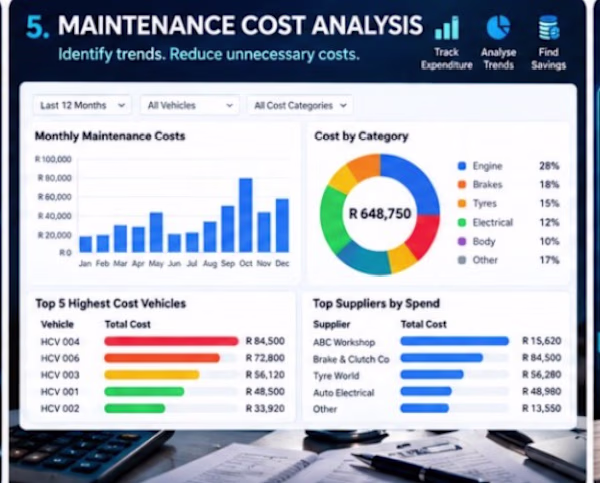600x483 pixels.
Task: Click the January bar in monthly costs chart
Action: point(85,244)
